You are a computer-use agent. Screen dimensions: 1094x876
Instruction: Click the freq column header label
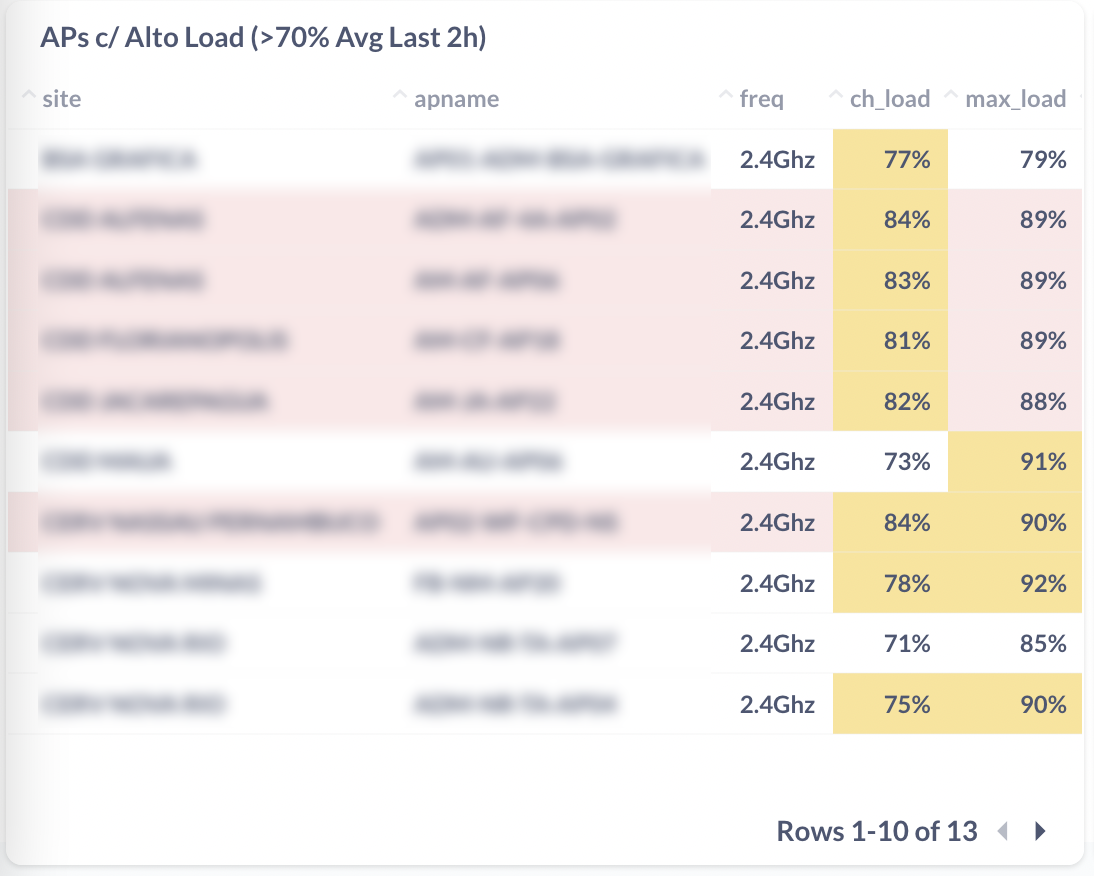tap(761, 98)
